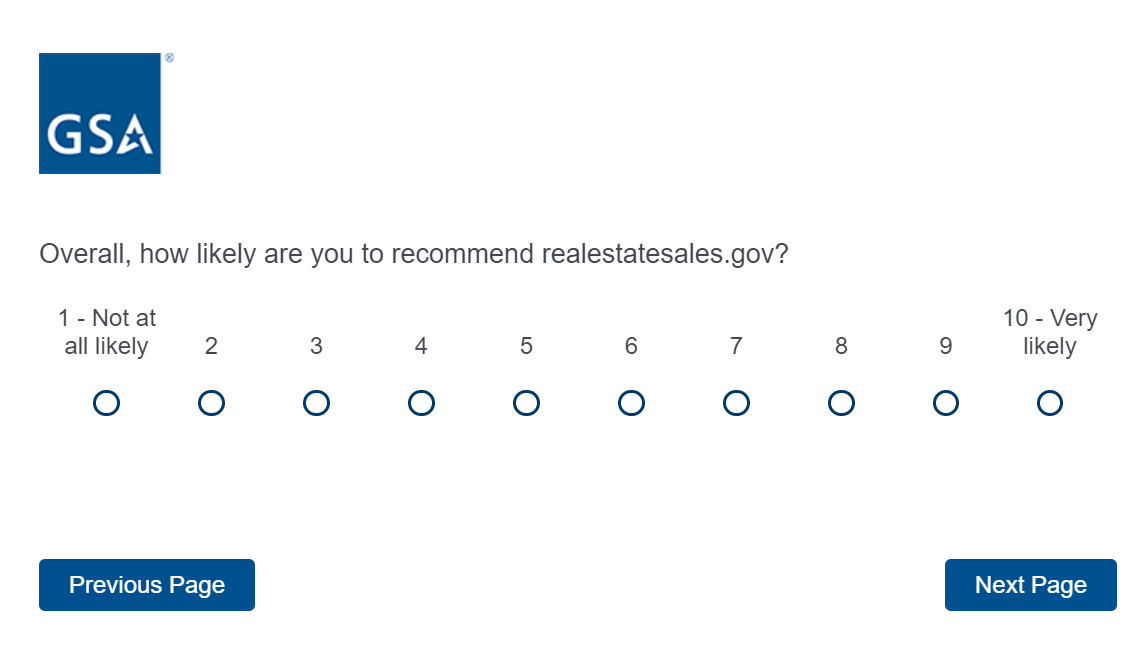Pick the radio button under 4
Screen dimensions: 1141x648
[x=421, y=403]
